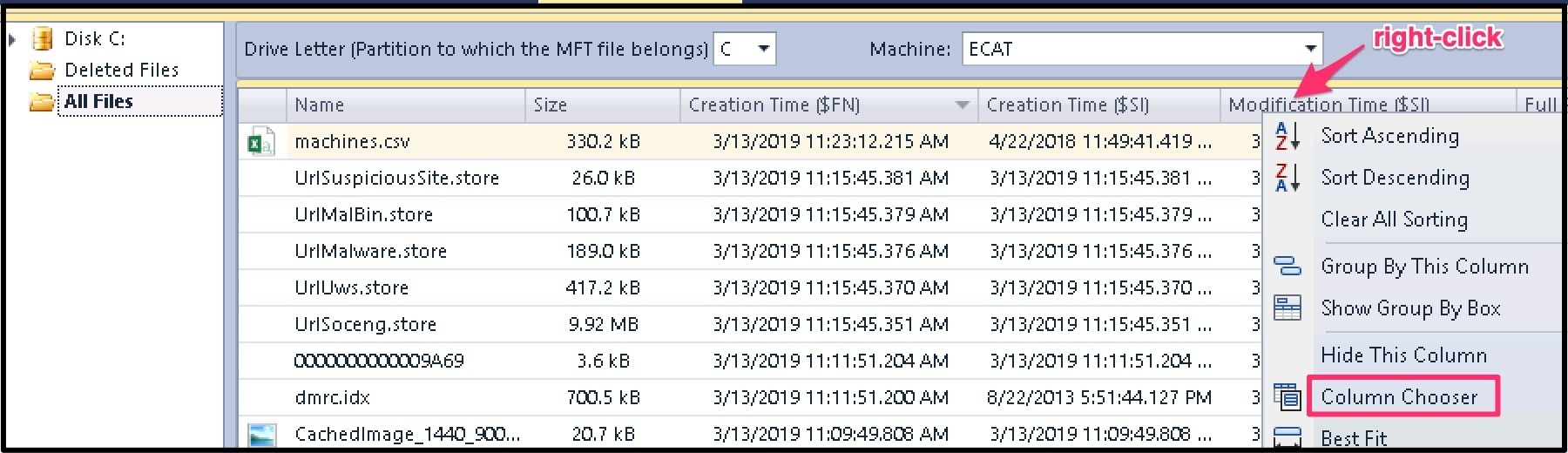Click the Deleted Files folder icon
This screenshot has height=453, width=1568.
coord(42,71)
